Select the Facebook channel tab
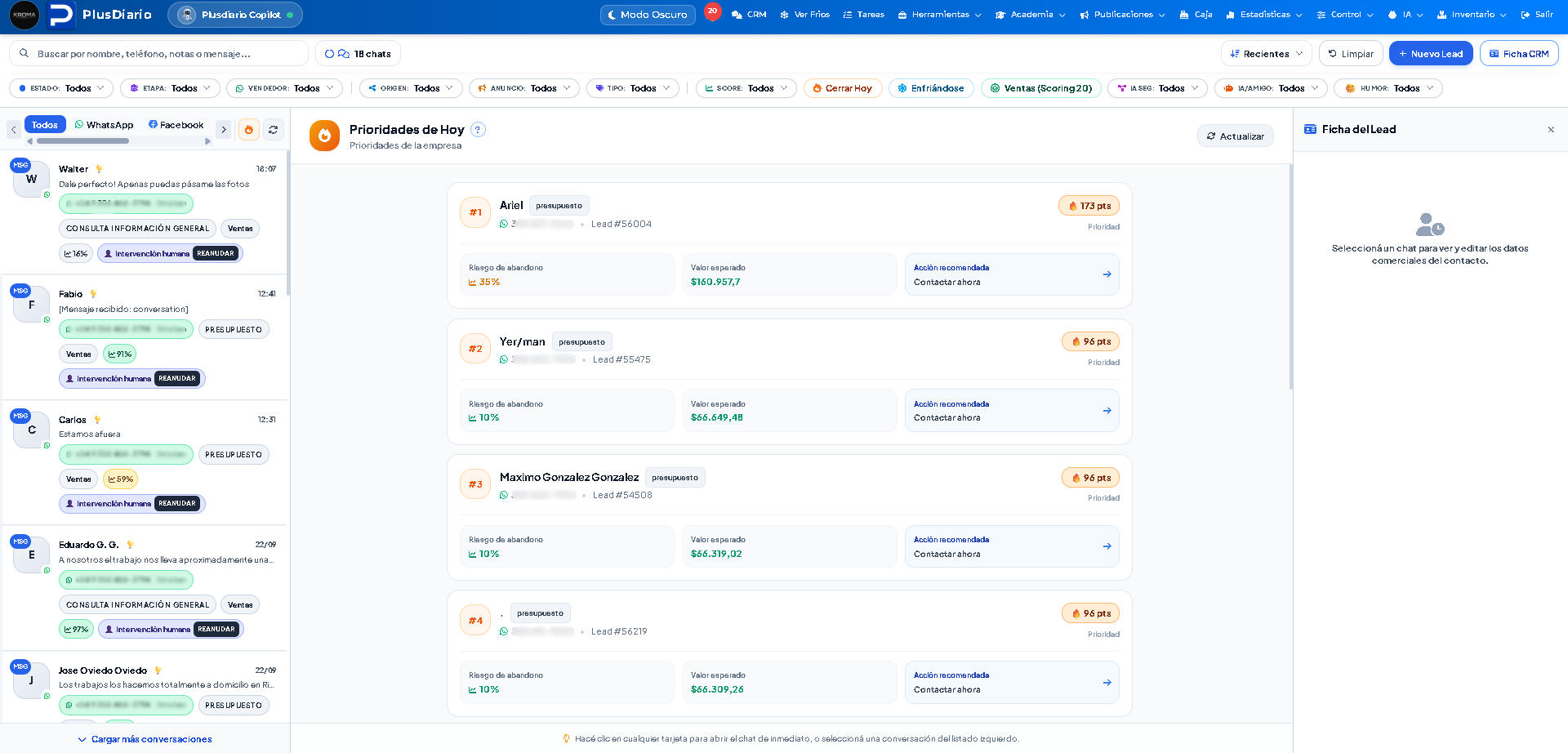 [176, 125]
